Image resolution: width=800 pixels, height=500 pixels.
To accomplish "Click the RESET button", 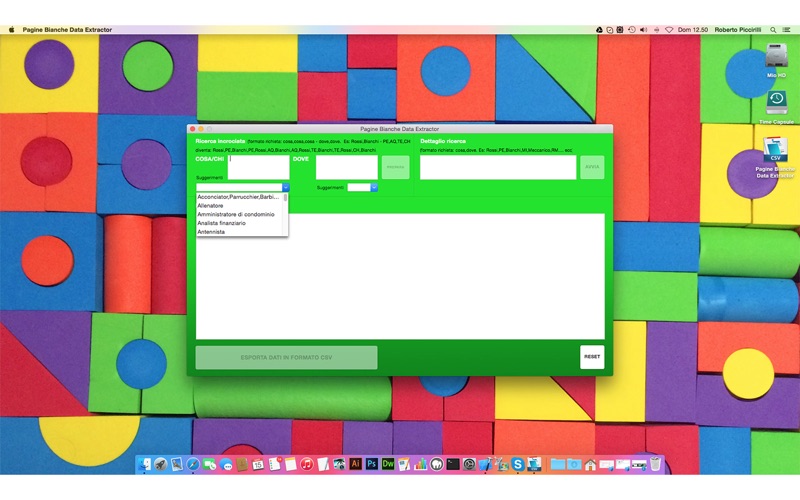I will pyautogui.click(x=592, y=357).
